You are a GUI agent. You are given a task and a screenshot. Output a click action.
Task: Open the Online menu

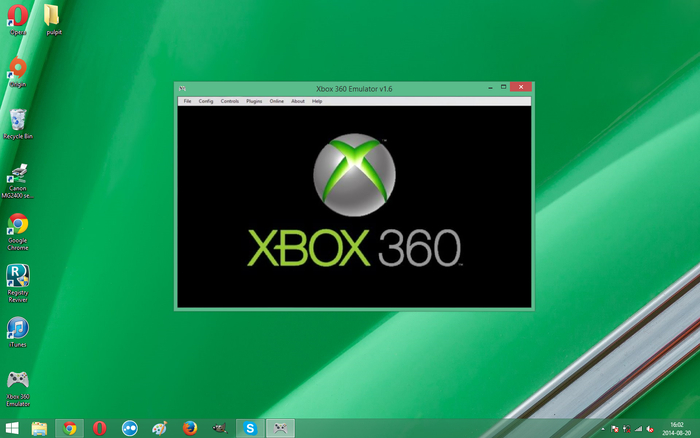tap(277, 101)
